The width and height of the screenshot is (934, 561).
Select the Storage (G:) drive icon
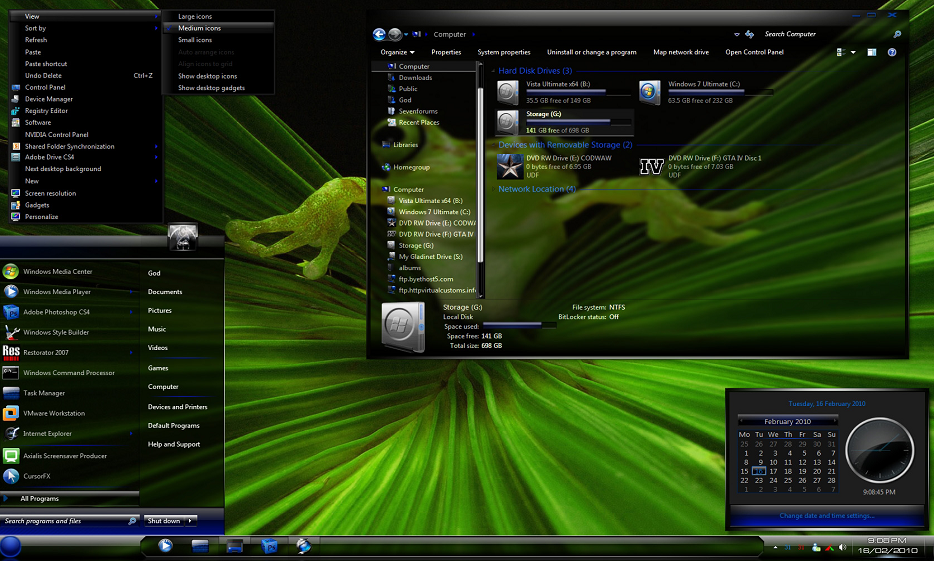[x=508, y=121]
